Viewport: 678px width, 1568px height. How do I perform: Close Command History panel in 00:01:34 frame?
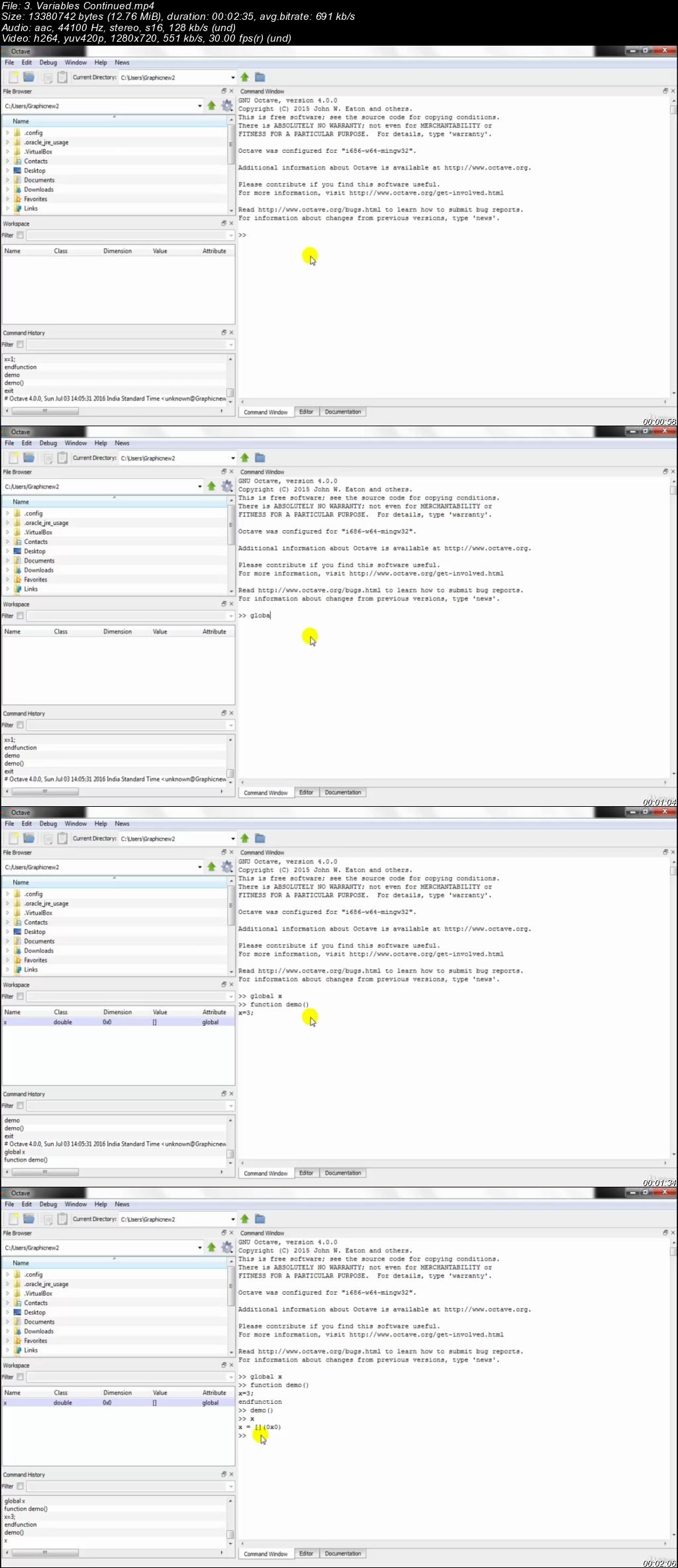[231, 1093]
